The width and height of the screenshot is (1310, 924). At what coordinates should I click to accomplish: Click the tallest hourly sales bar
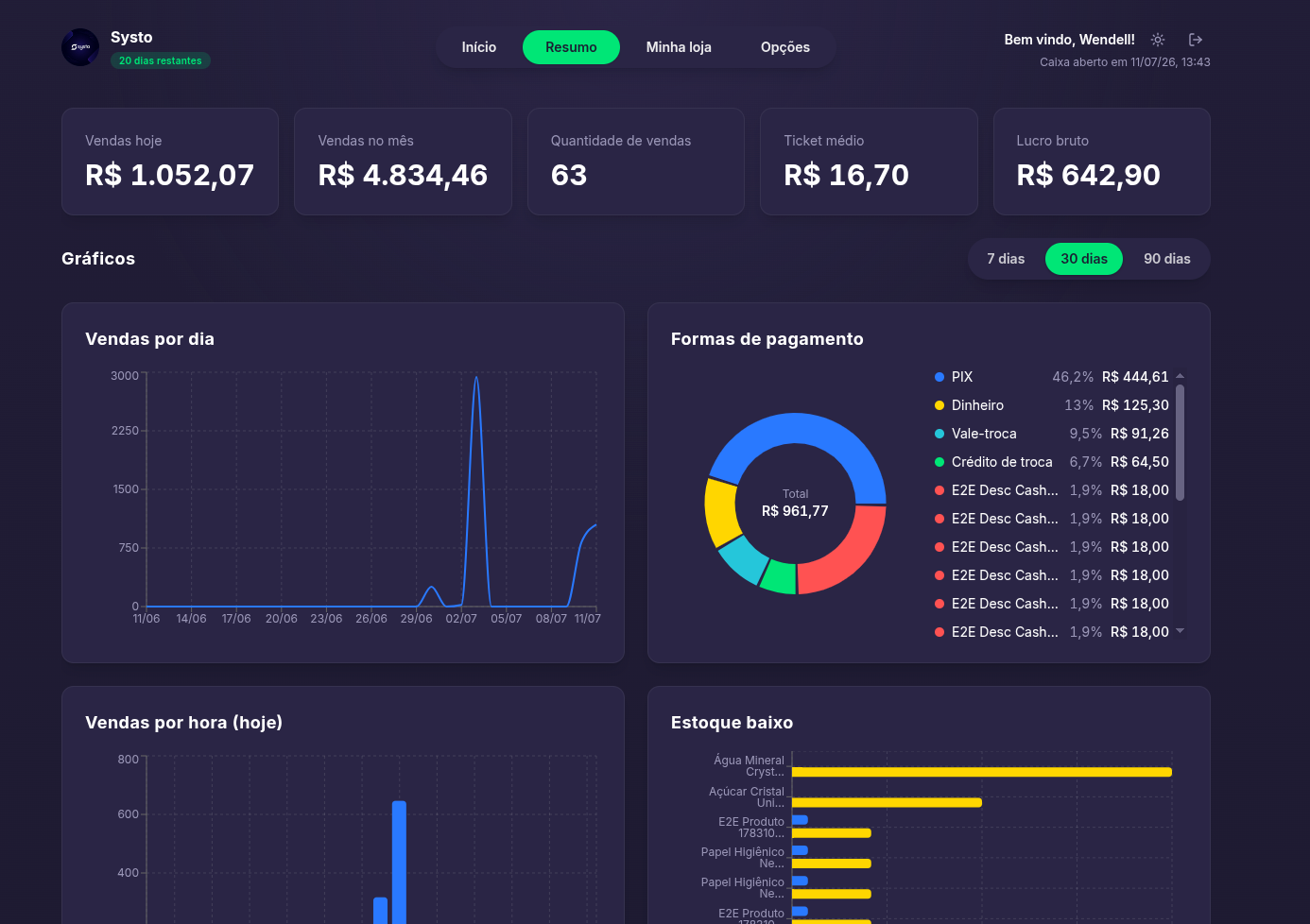coord(399,862)
